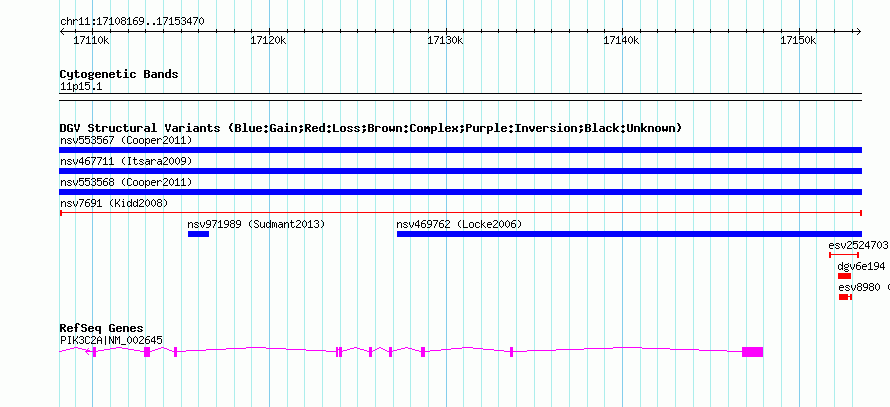This screenshot has height=407, width=890.
Task: Open the RefSeq Genes track title
Action: point(102,329)
